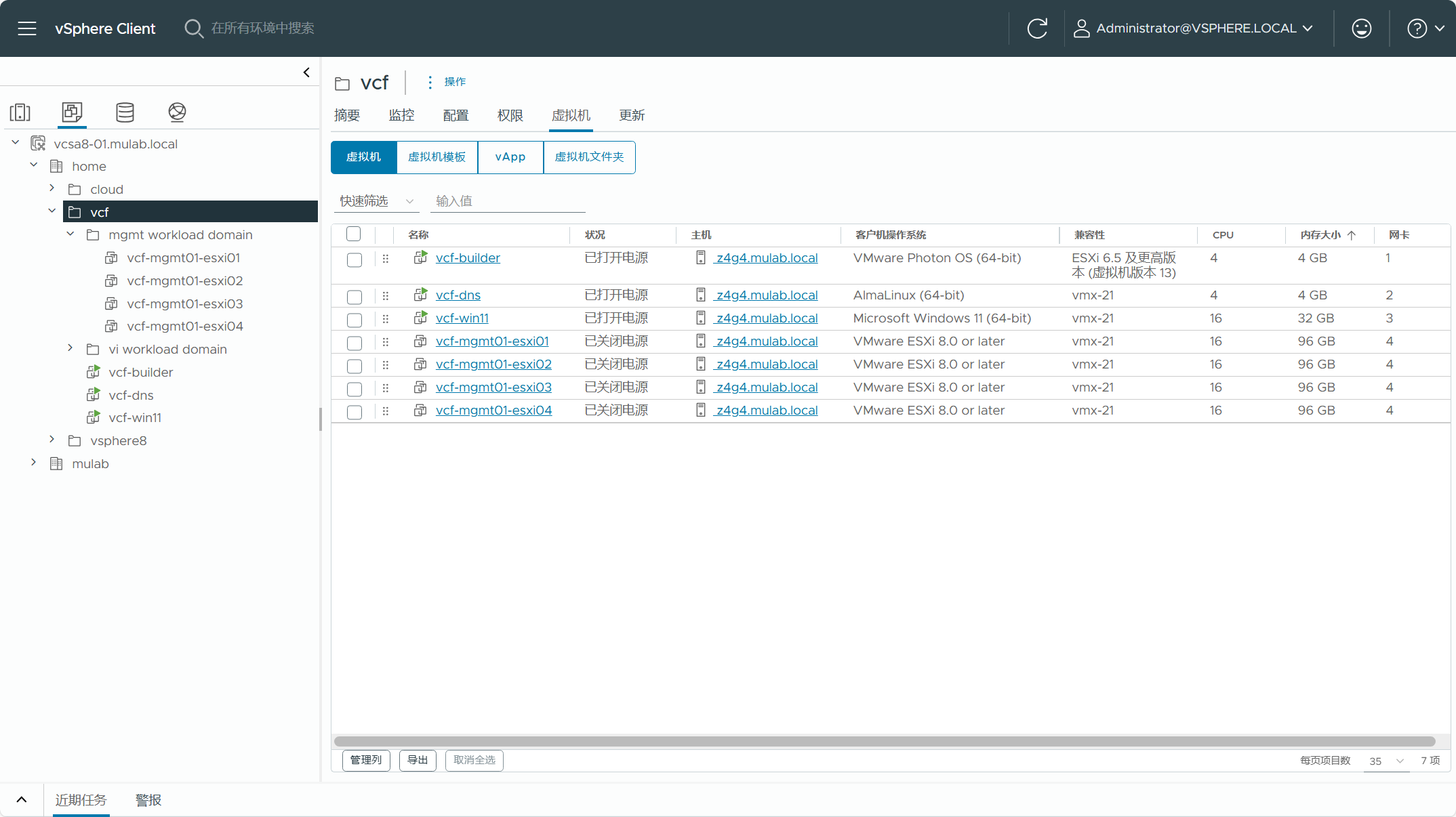
Task: Collapse the home datacenter tree node
Action: [x=34, y=165]
